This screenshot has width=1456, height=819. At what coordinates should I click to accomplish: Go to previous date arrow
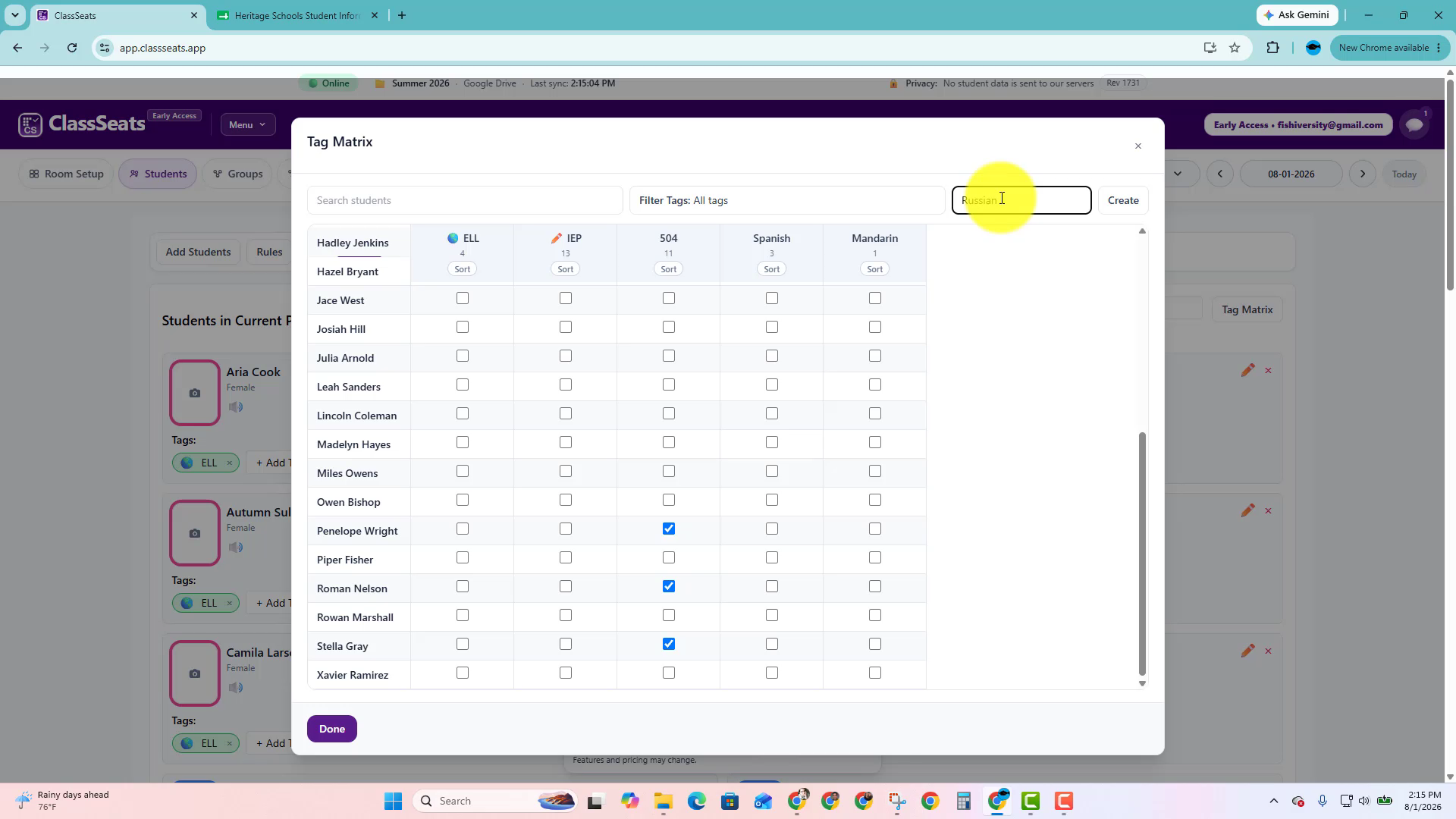click(x=1220, y=174)
